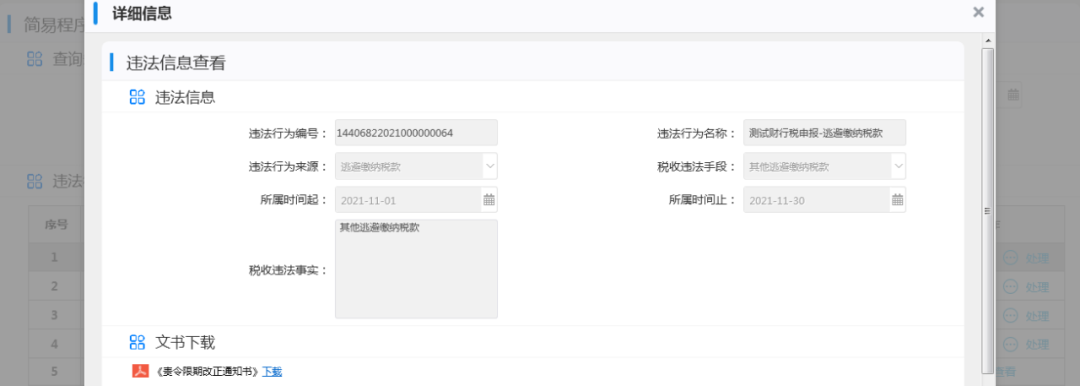
Task: Open calendar for 所属时间止
Action: point(897,201)
